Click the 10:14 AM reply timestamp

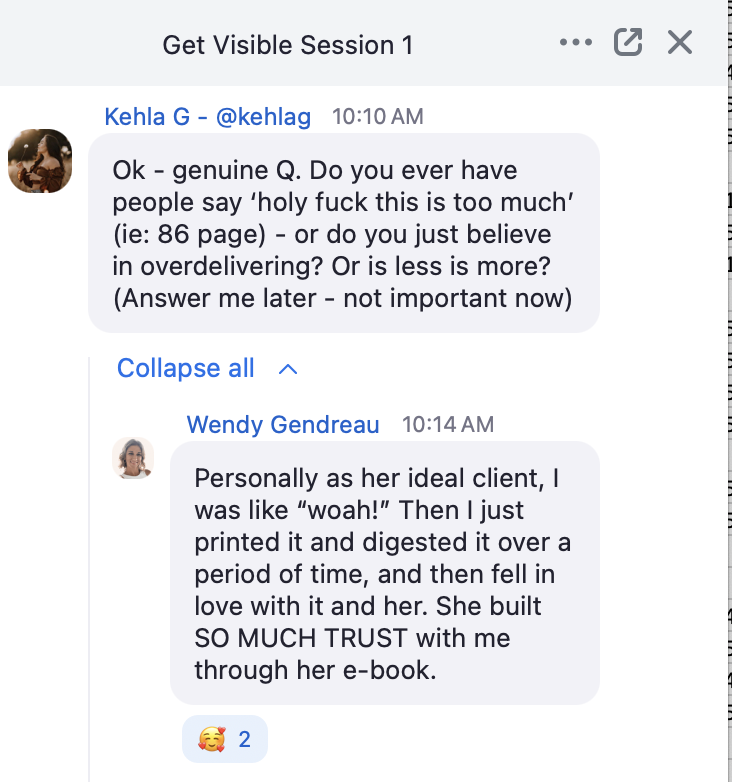pos(448,424)
